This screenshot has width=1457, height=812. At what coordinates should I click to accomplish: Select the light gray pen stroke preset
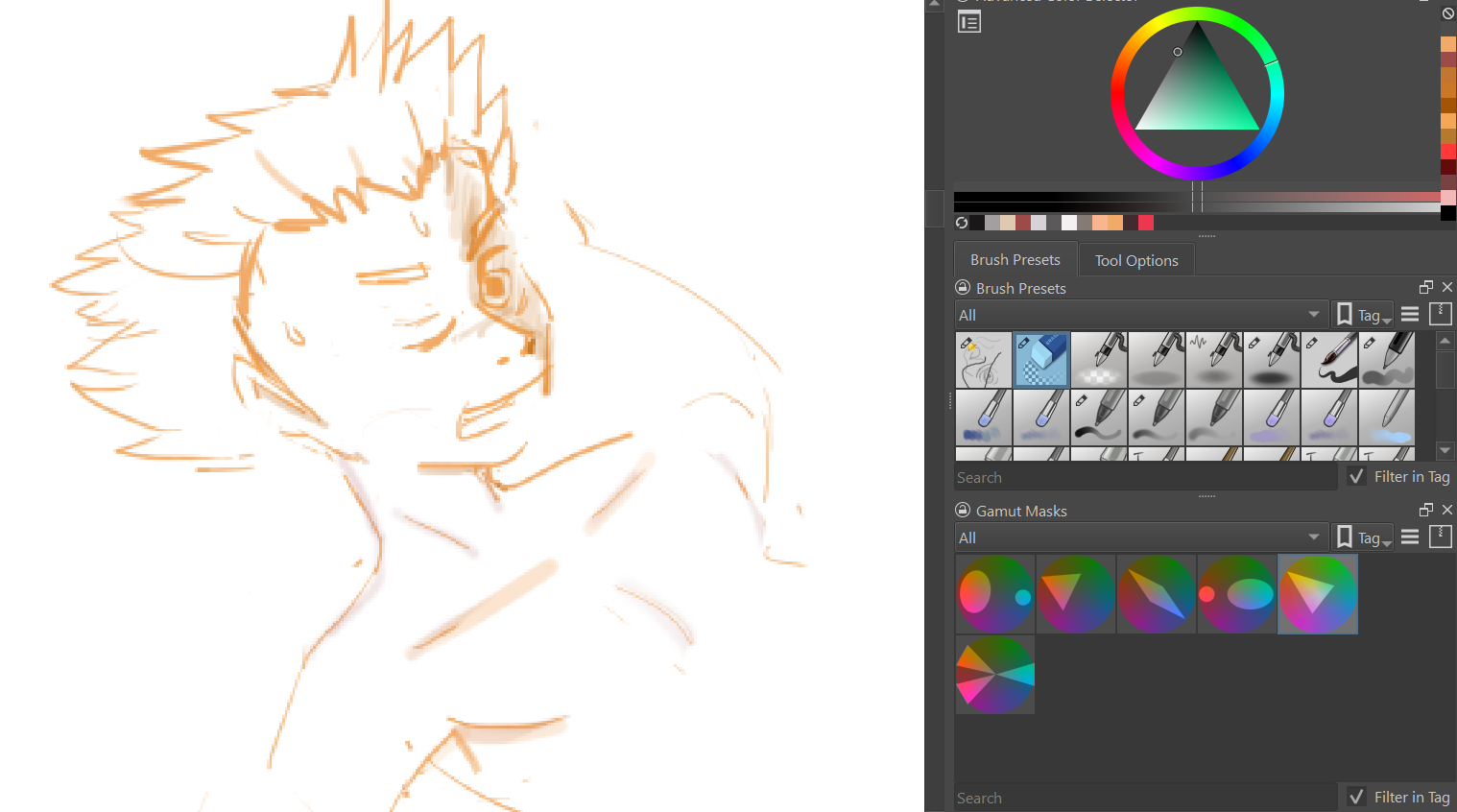click(1214, 418)
